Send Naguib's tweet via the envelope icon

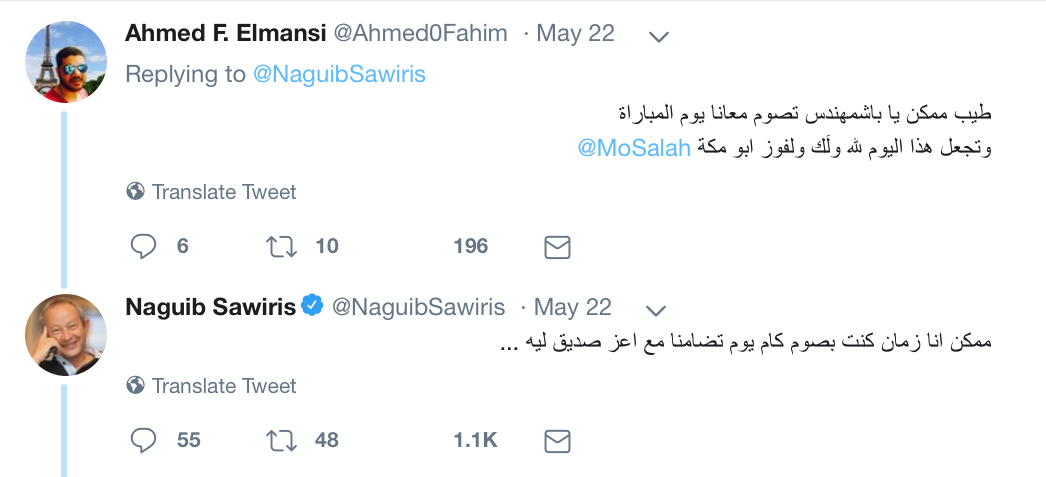point(557,440)
